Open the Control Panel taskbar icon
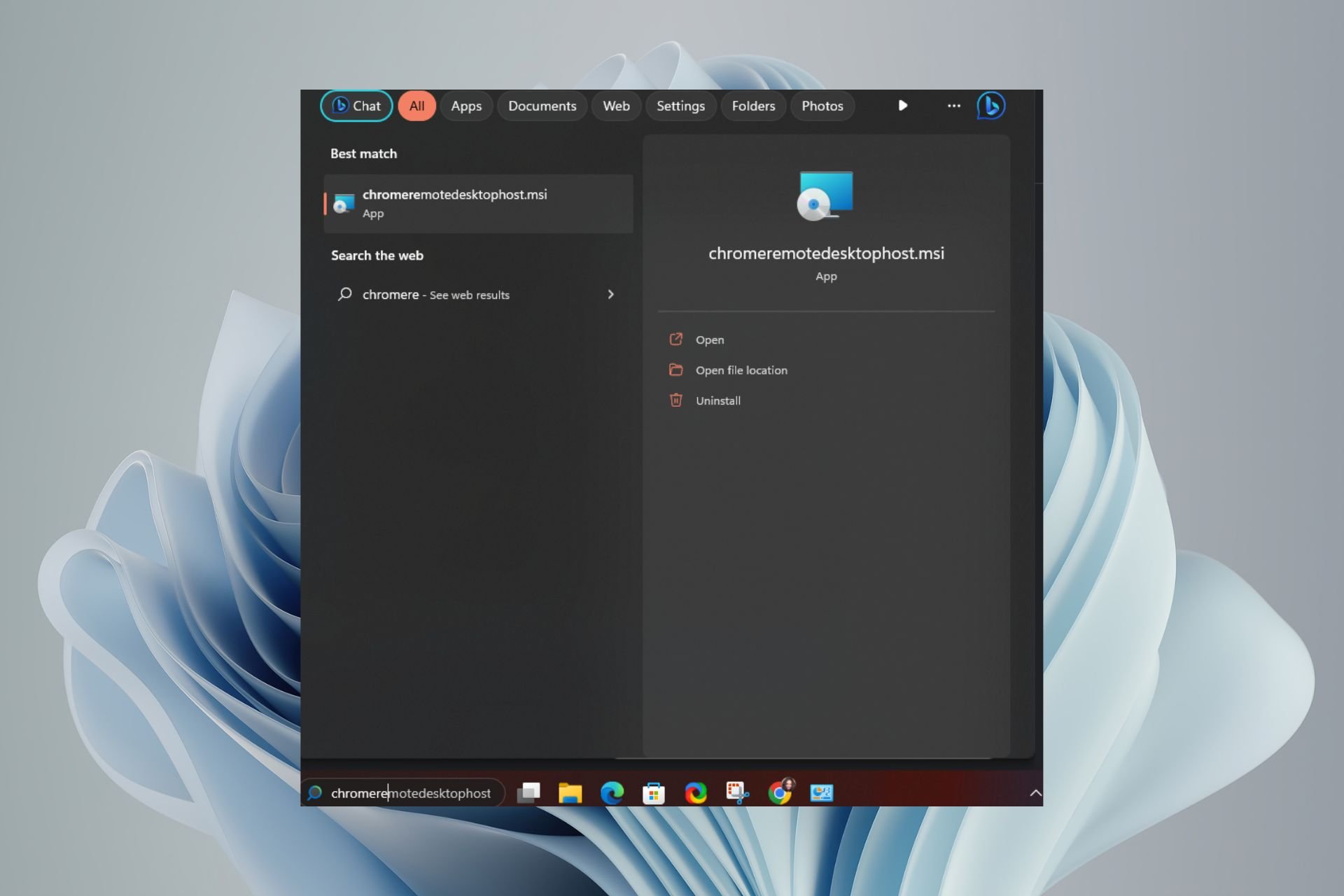1344x896 pixels. coord(821,792)
